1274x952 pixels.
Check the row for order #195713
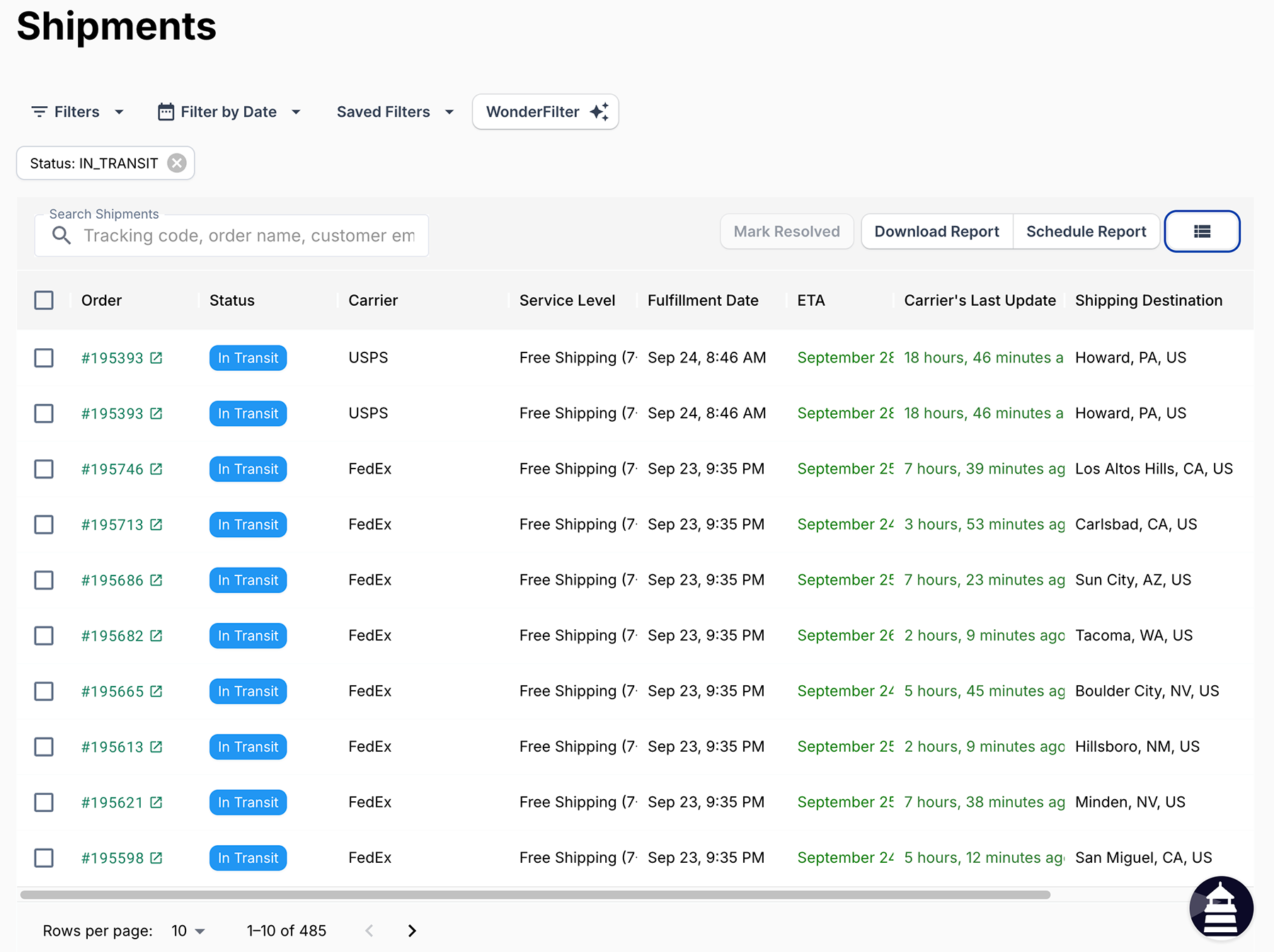[x=44, y=524]
